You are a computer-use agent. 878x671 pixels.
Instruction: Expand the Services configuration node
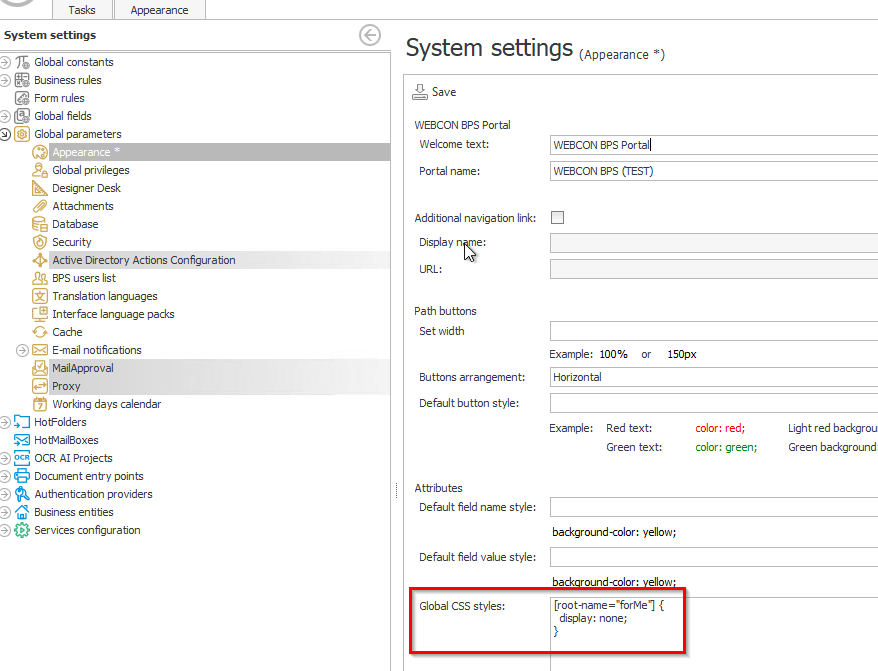5,530
